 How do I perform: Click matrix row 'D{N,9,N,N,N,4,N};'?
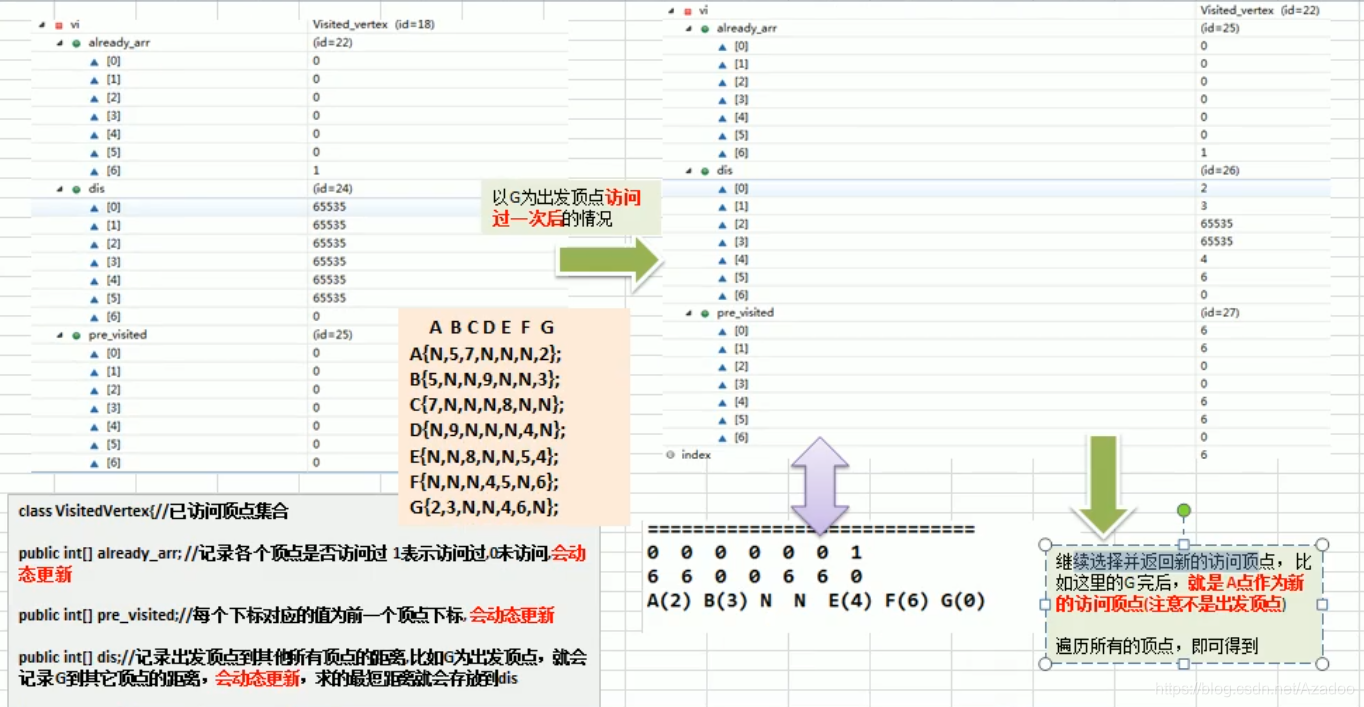pyautogui.click(x=488, y=431)
